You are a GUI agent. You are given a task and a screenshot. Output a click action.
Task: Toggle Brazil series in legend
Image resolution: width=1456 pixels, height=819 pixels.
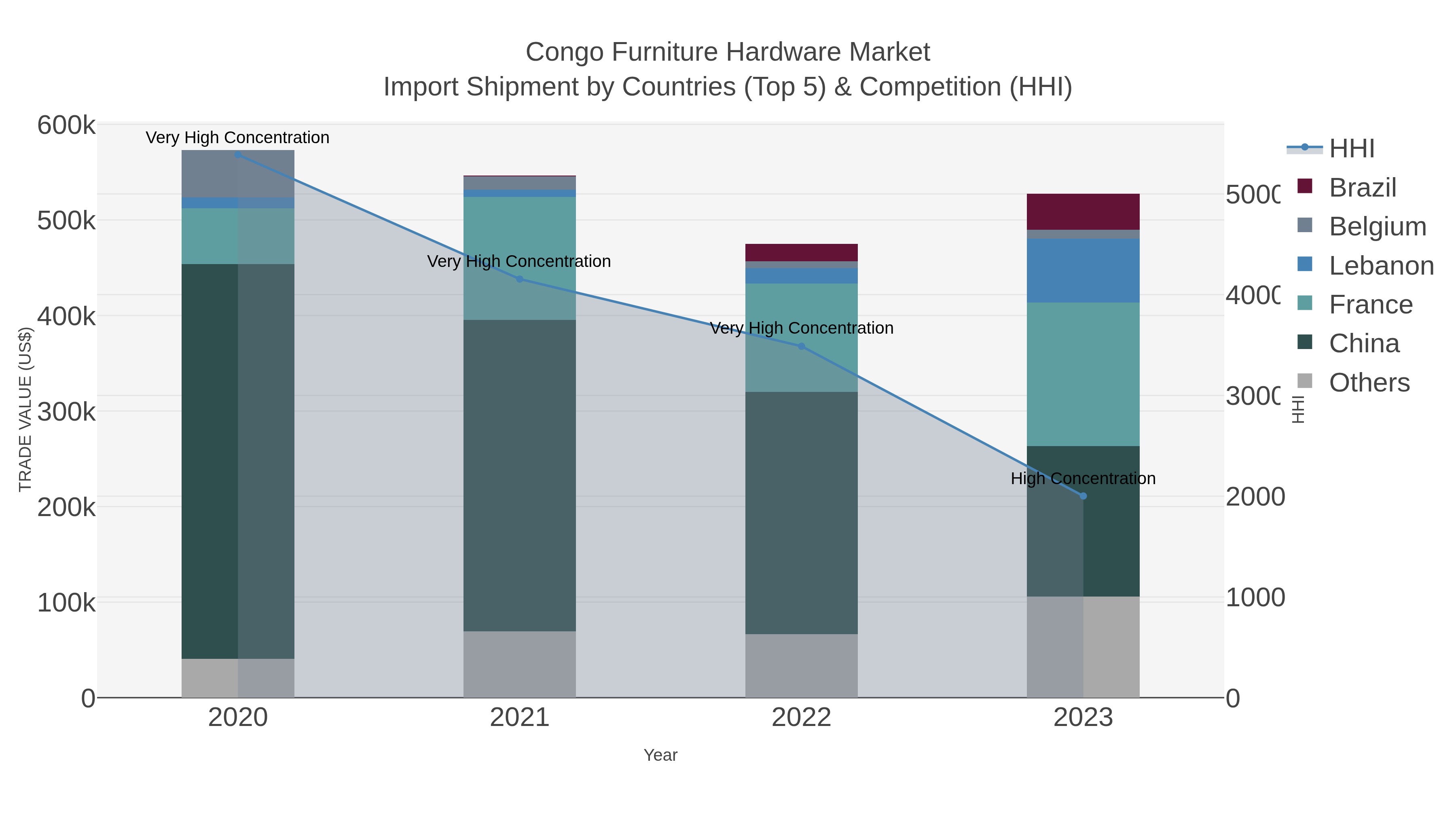pos(1347,188)
